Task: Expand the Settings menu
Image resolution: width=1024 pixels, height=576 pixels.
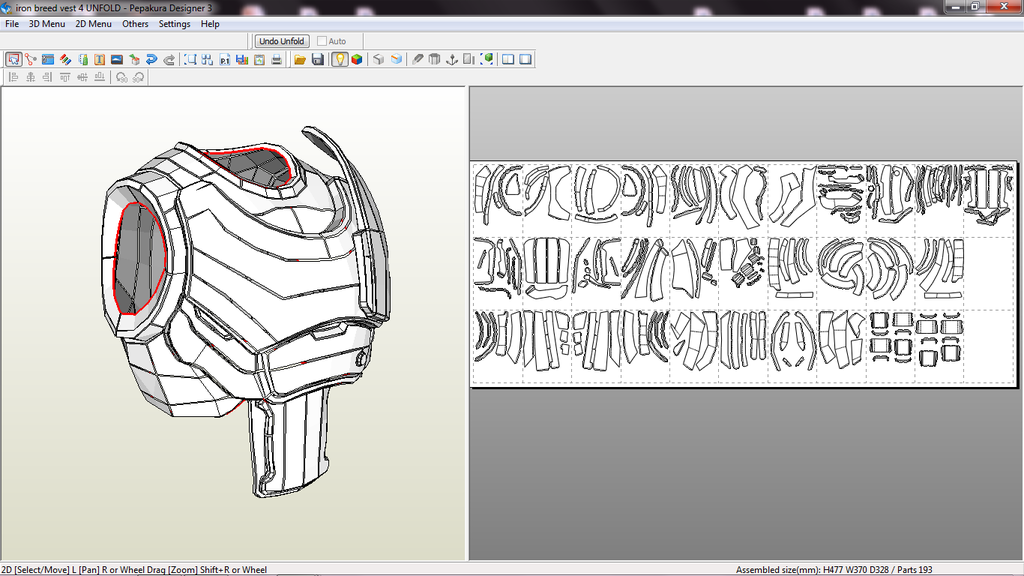Action: point(174,24)
